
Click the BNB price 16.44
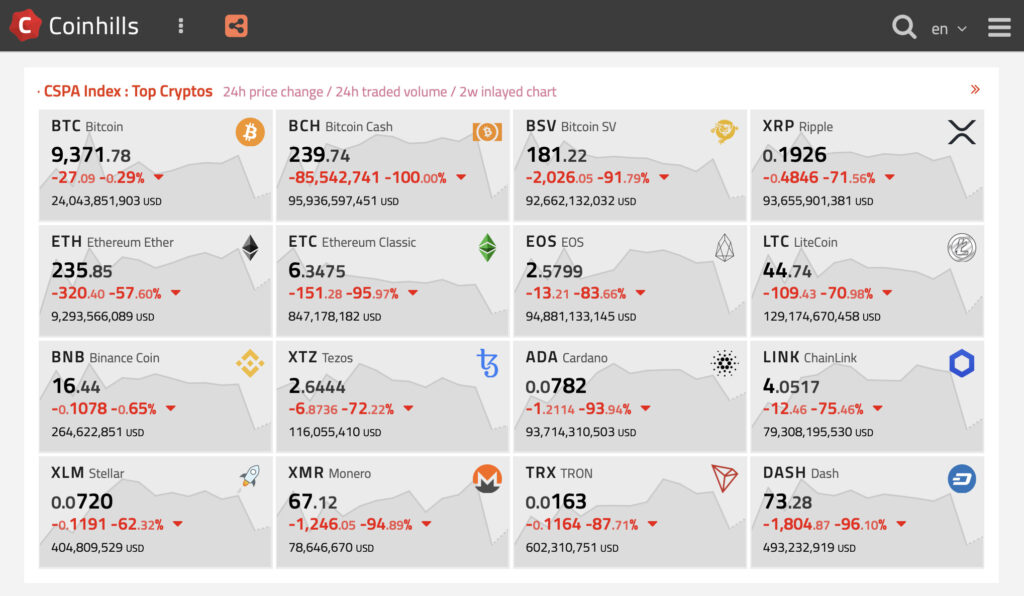pos(76,386)
